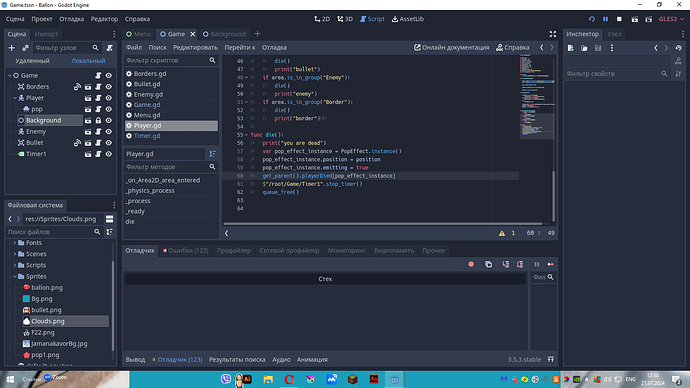
Task: Expand the Scripts folder
Action: [15, 265]
